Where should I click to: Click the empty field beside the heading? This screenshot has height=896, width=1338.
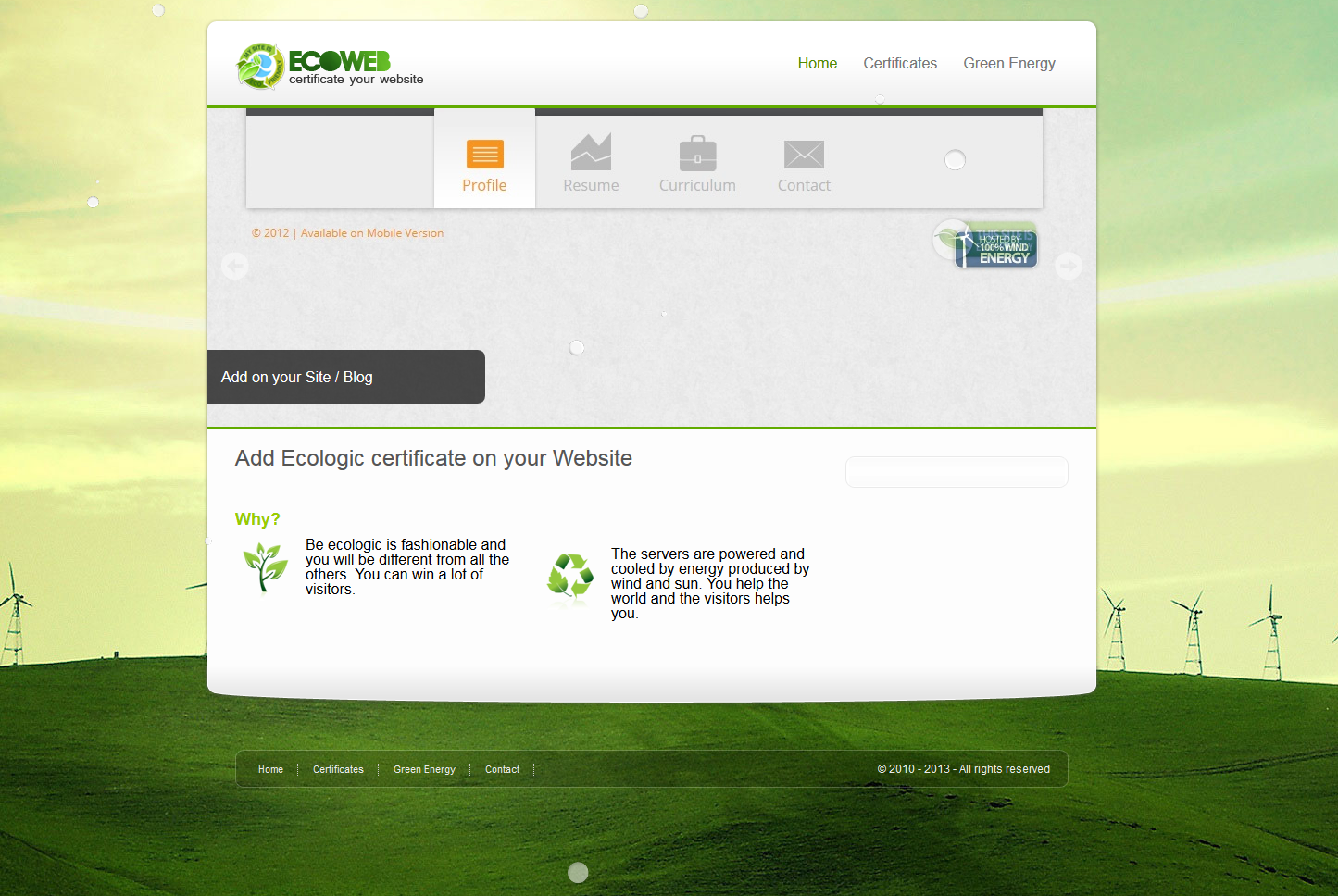click(957, 472)
